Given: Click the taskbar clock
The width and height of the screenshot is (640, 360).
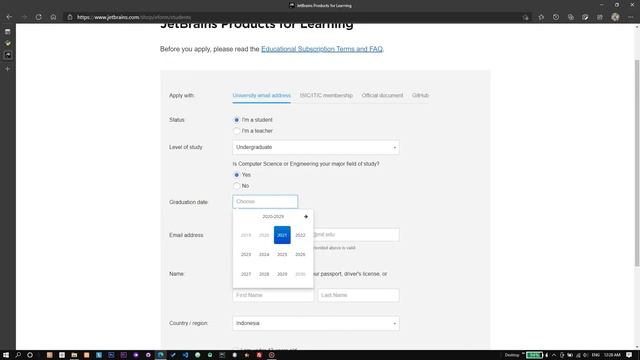Looking at the screenshot, I should [612, 355].
